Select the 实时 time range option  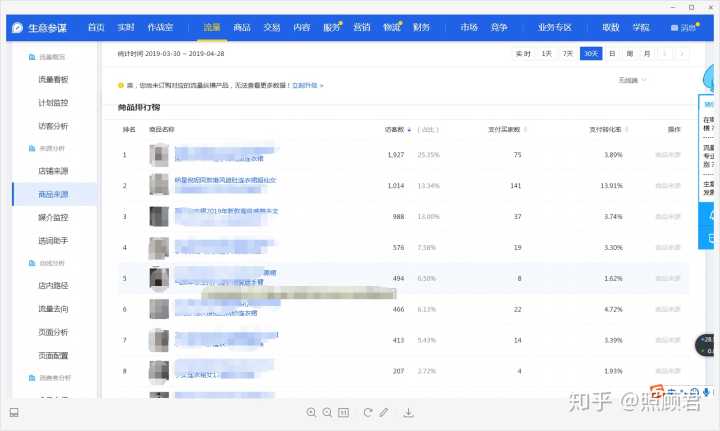pos(523,53)
